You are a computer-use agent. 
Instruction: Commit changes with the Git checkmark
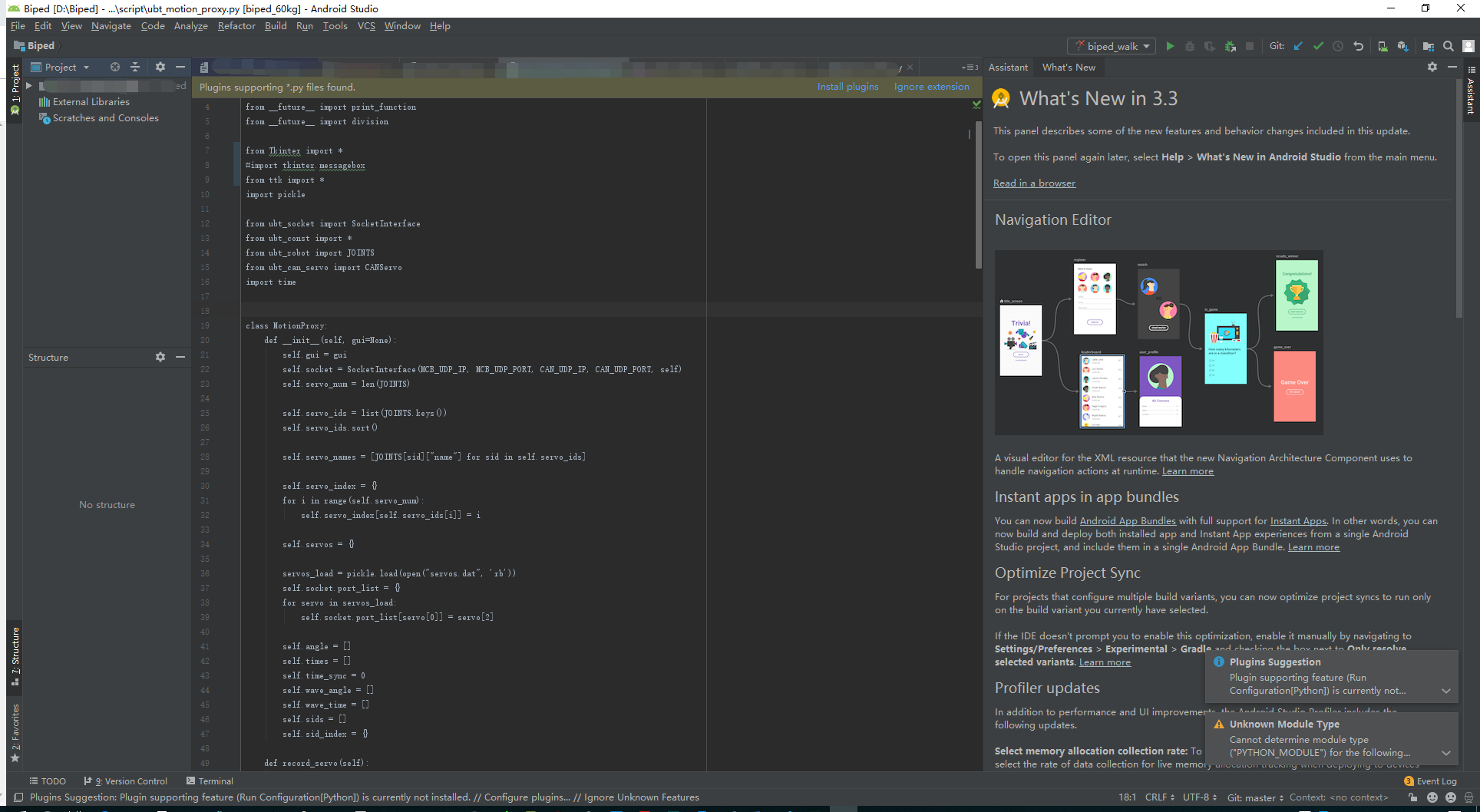pyautogui.click(x=1318, y=46)
